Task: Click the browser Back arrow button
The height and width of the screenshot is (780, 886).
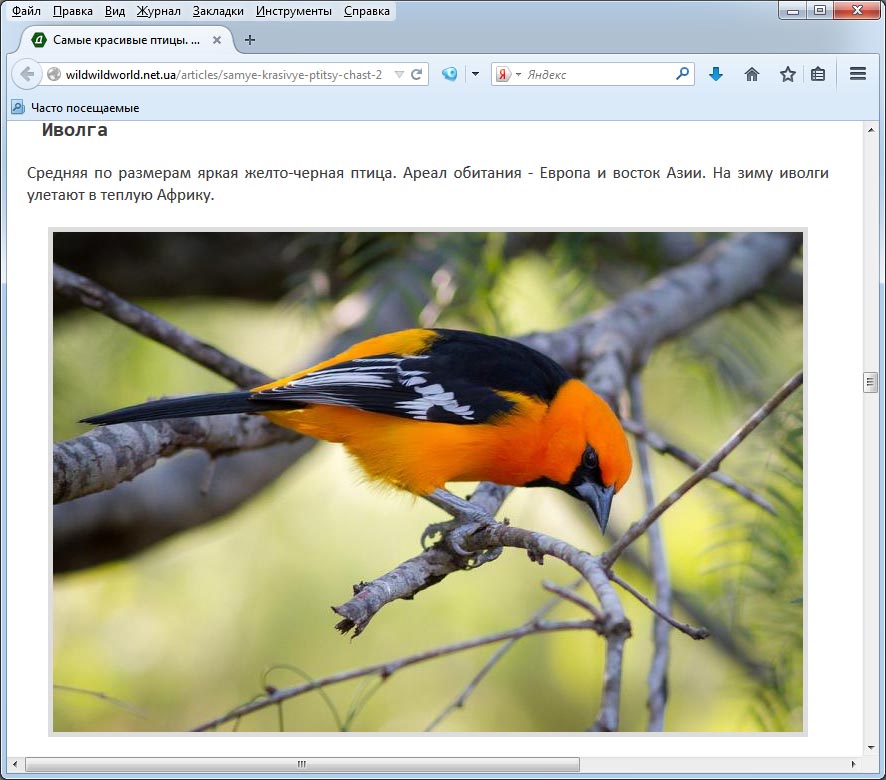Action: point(27,74)
